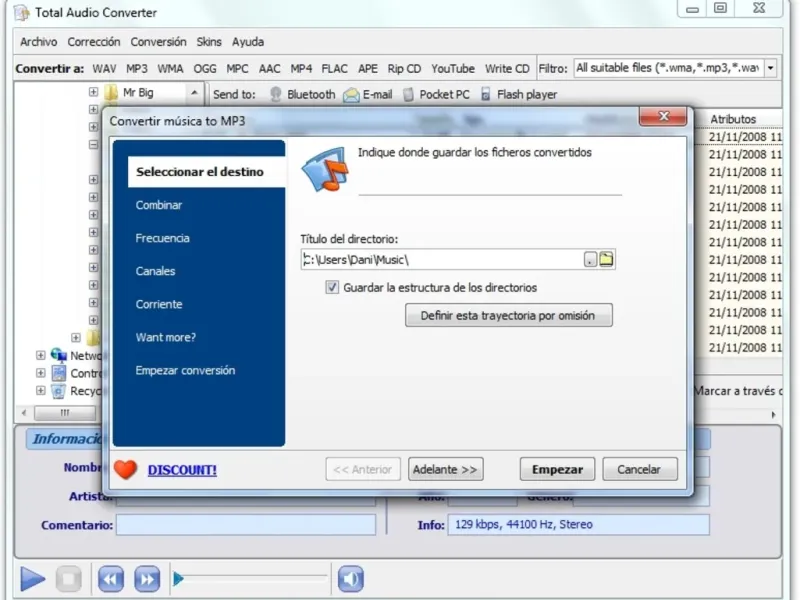800x600 pixels.
Task: Go to the Frecuencia wizard step
Action: [162, 238]
